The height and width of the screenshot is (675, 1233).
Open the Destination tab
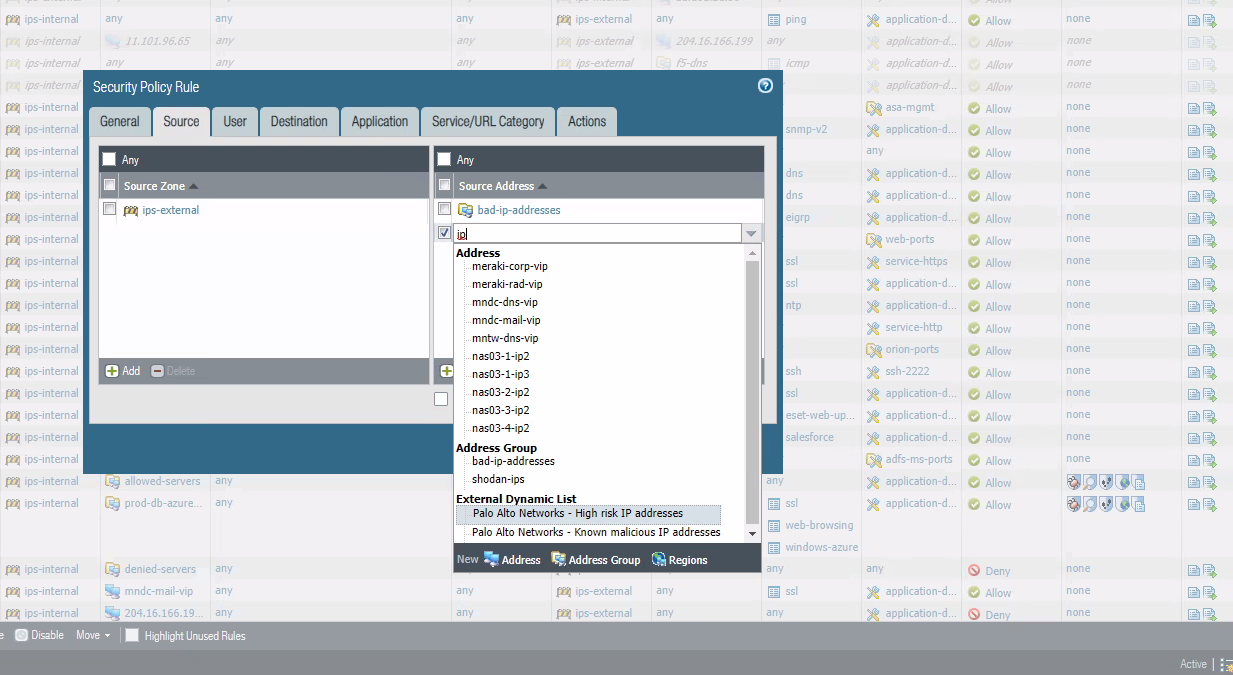coord(299,121)
